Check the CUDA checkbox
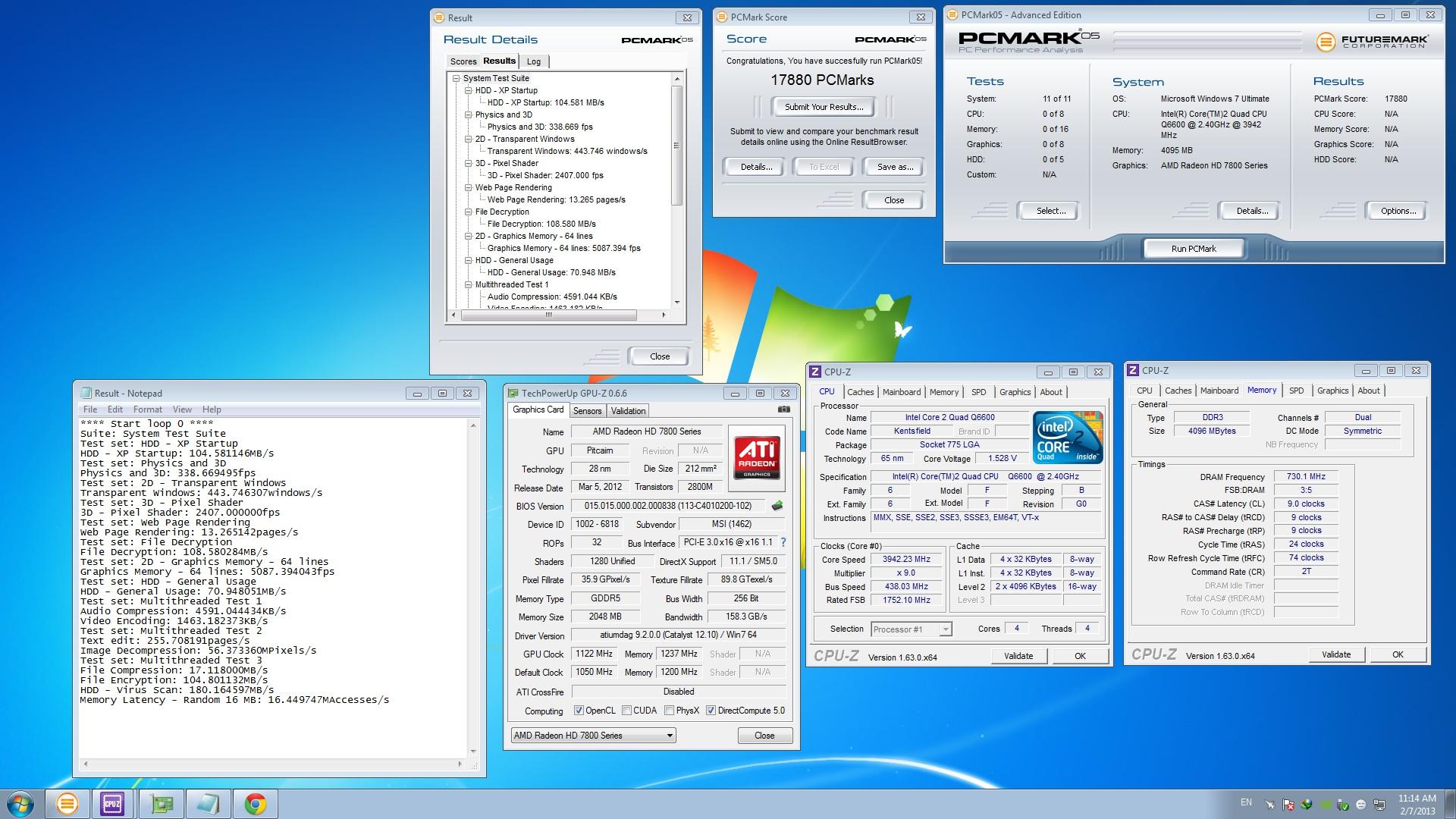Screen dimensions: 1456x819 click(626, 711)
